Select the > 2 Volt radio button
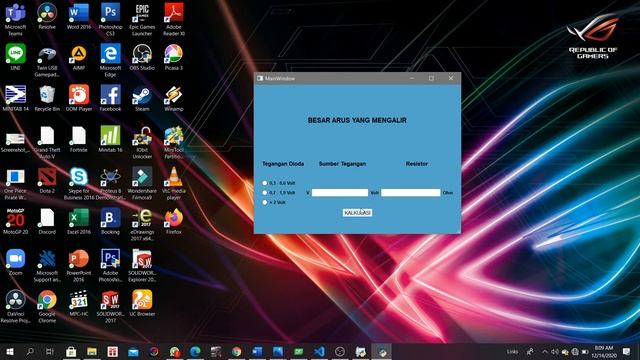The height and width of the screenshot is (360, 640). pos(264,202)
